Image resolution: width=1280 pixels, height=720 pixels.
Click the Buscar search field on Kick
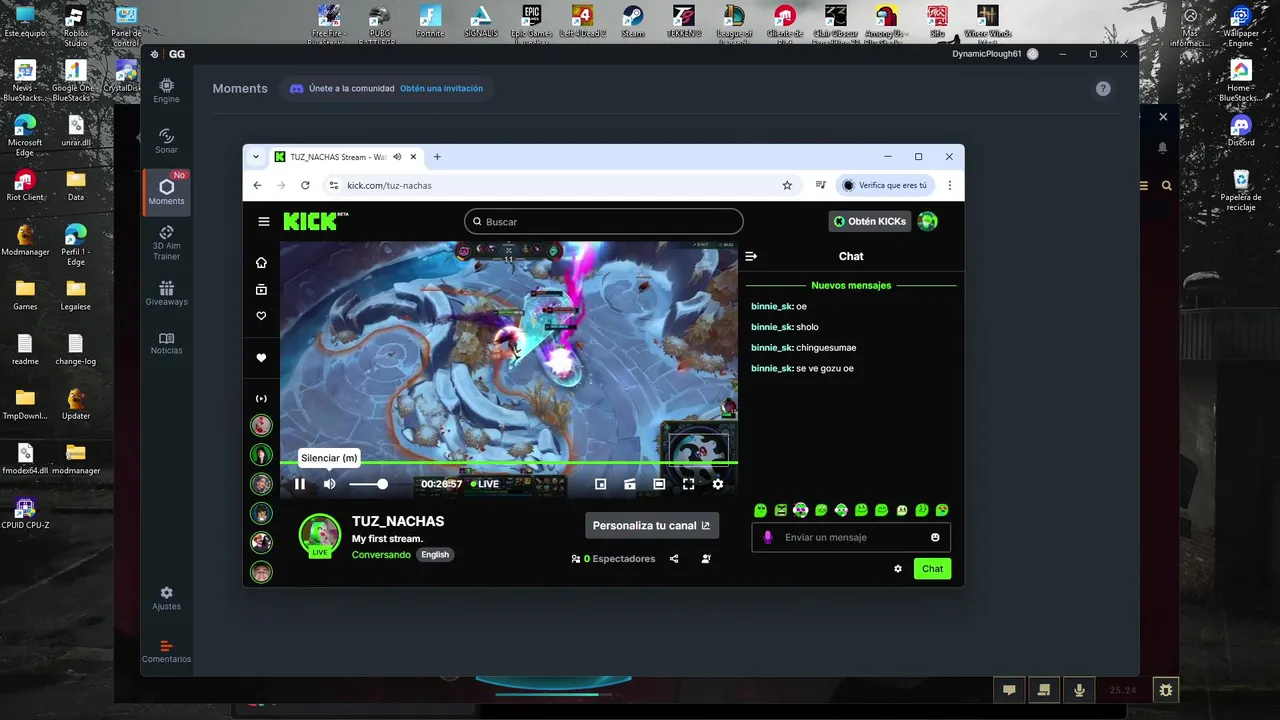pos(604,222)
